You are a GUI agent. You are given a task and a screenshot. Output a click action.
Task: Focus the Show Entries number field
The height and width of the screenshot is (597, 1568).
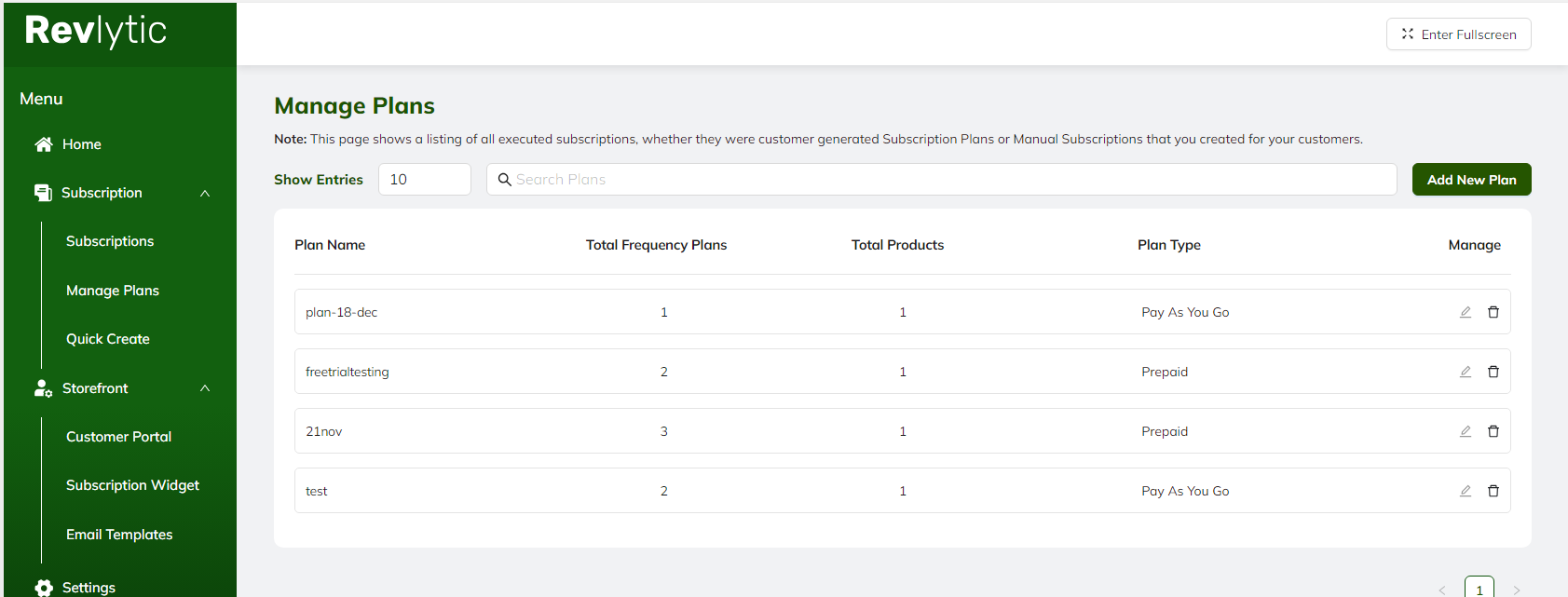tap(424, 180)
